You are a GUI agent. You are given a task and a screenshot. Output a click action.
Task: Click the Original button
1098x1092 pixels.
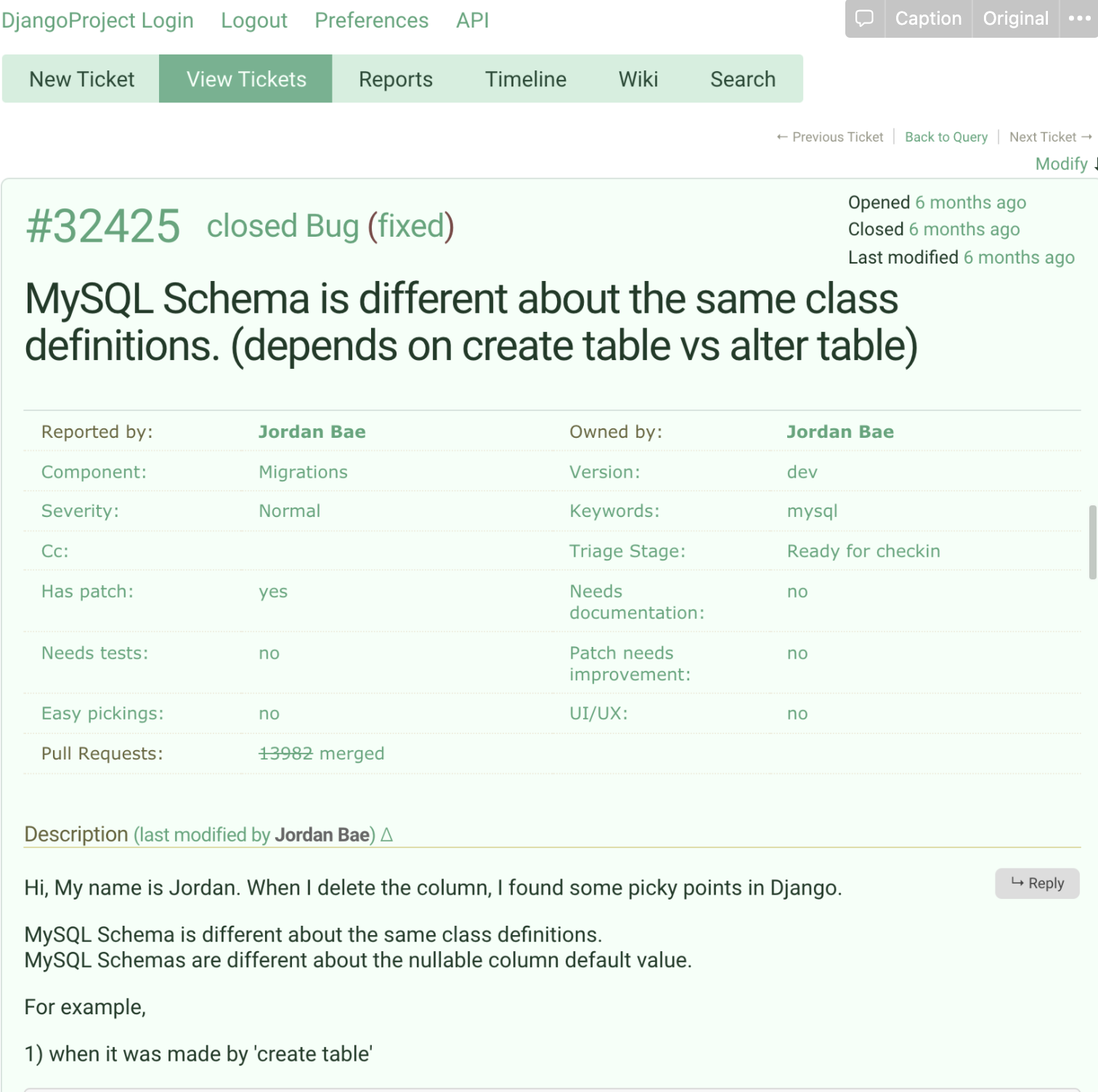click(1015, 18)
